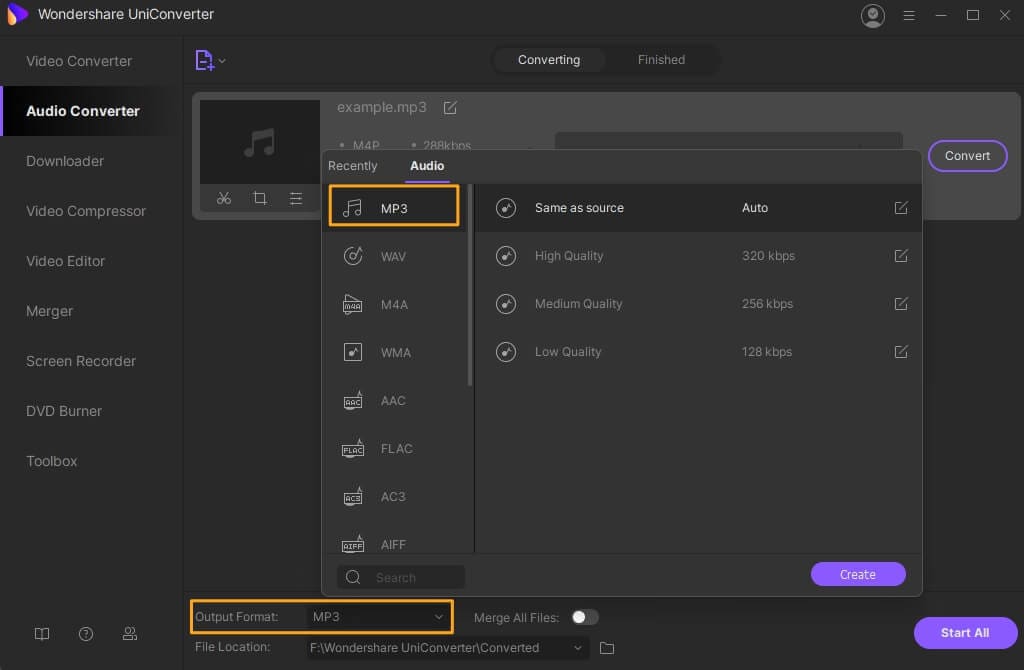Viewport: 1024px width, 670px height.
Task: Select the trim scissors tool
Action: 224,198
